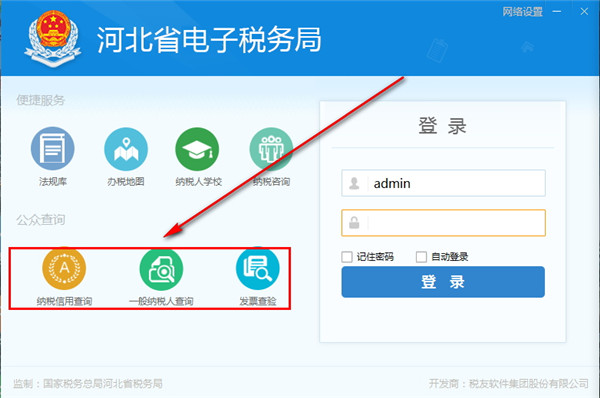Click the user avatar icon in username field

pos(354,183)
